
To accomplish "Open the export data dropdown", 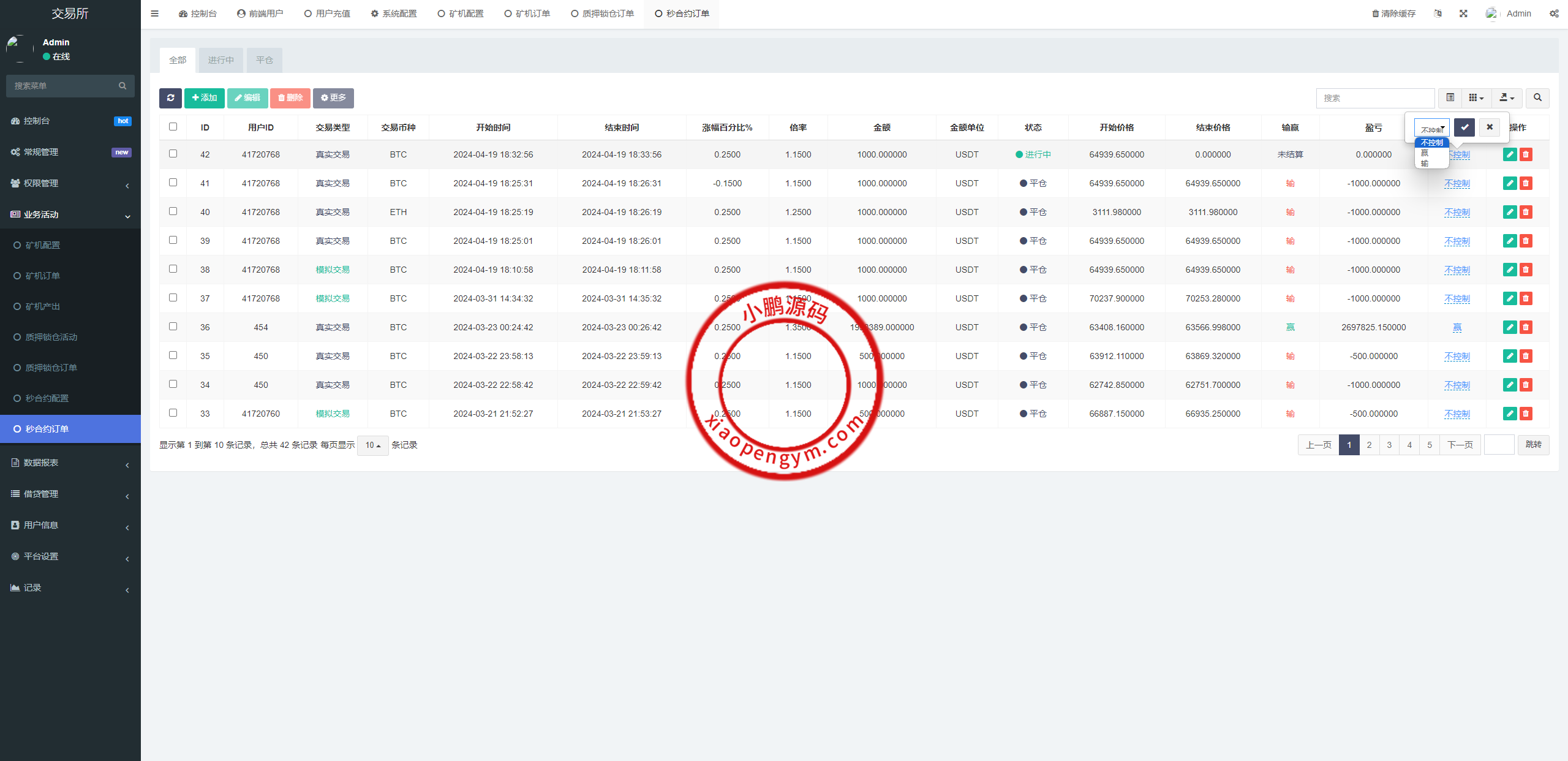I will (1507, 97).
